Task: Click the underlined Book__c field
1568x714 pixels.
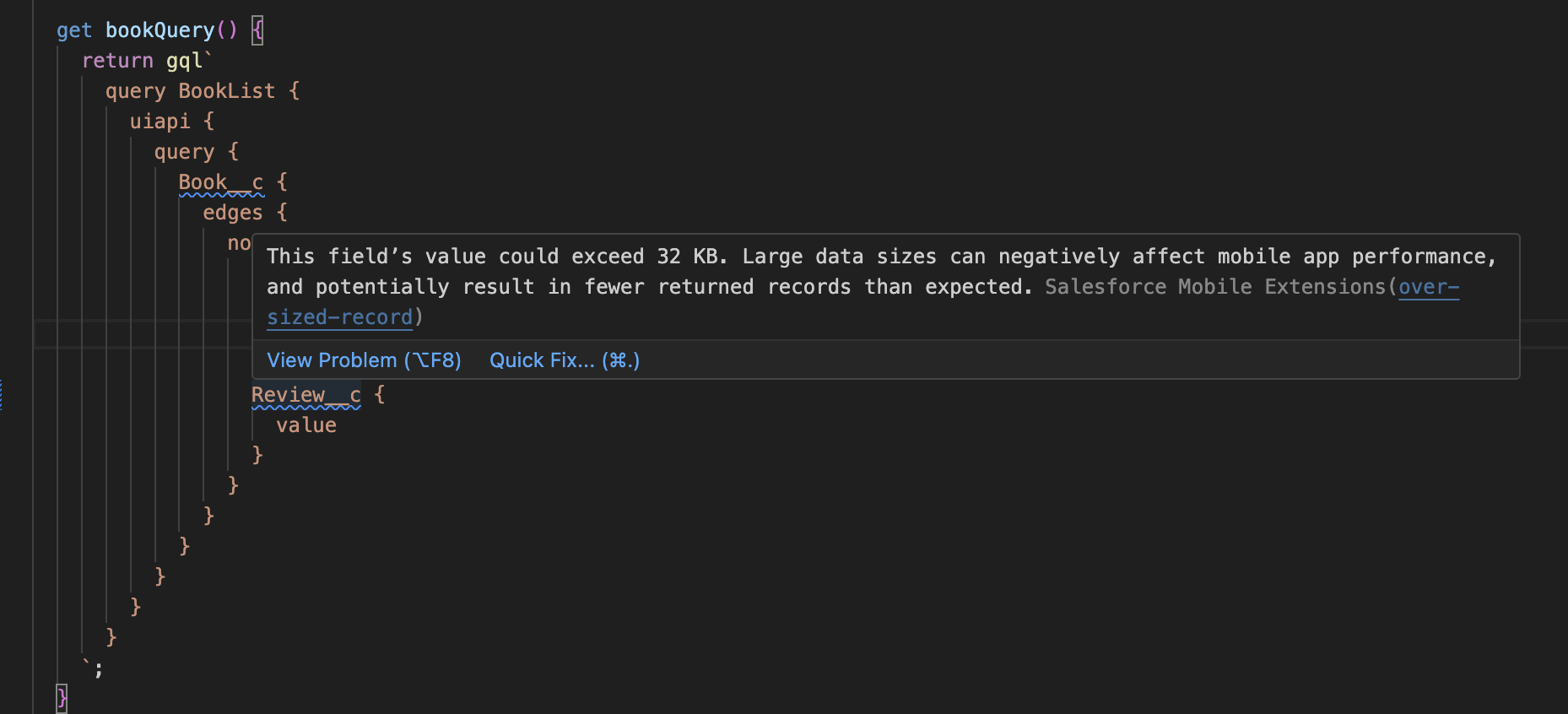Action: click(220, 182)
